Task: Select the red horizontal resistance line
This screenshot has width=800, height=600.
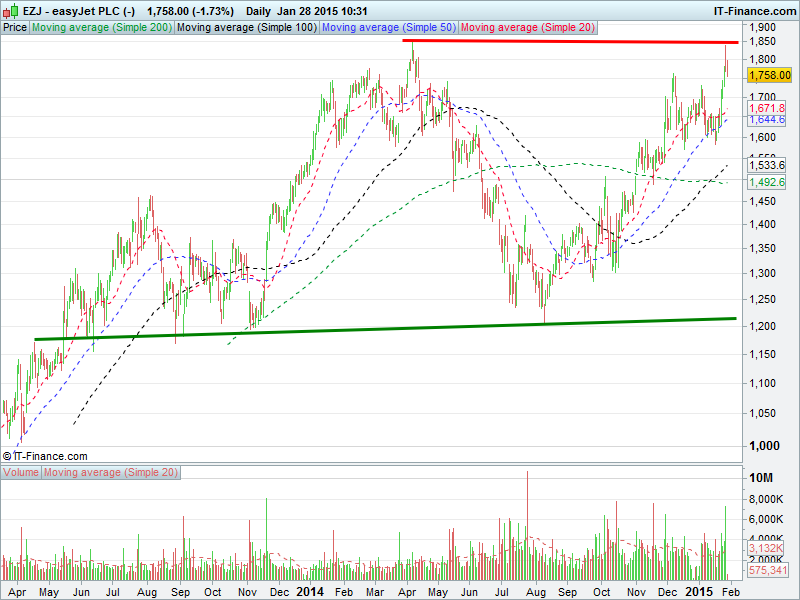Action: [x=570, y=42]
